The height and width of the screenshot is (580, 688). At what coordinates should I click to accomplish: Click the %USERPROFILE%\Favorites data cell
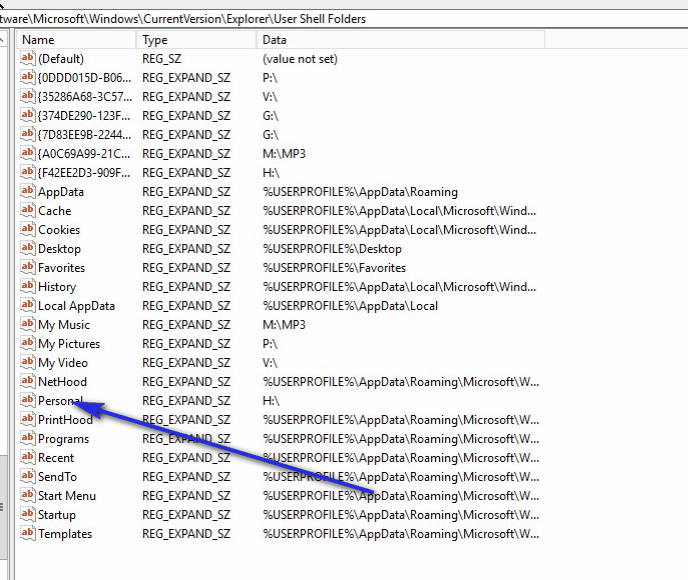[x=334, y=268]
